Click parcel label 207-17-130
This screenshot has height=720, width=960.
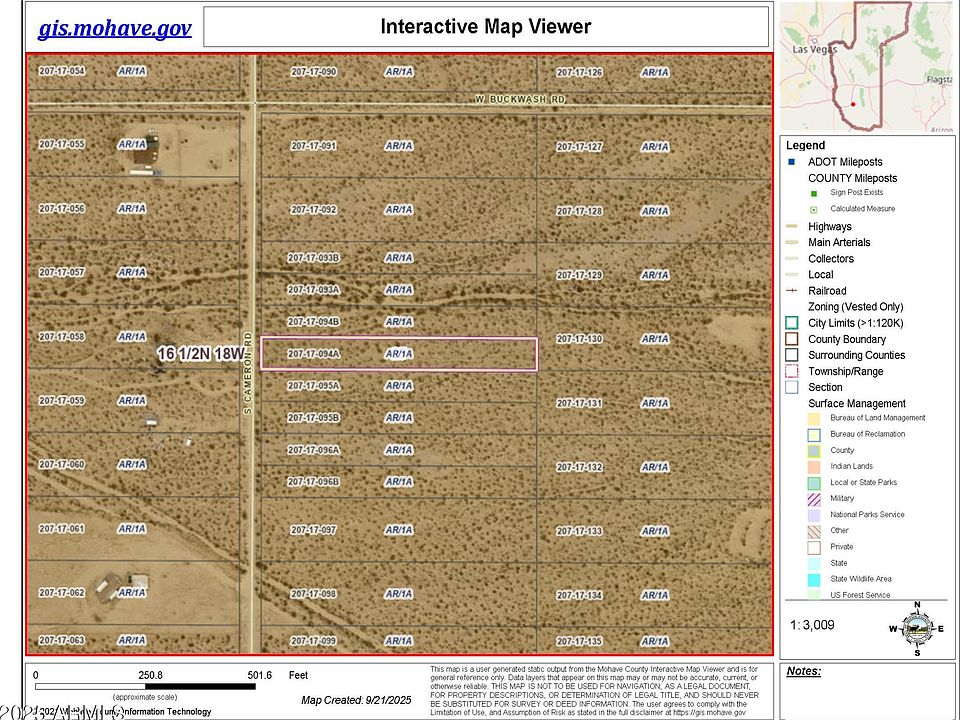[x=579, y=339]
